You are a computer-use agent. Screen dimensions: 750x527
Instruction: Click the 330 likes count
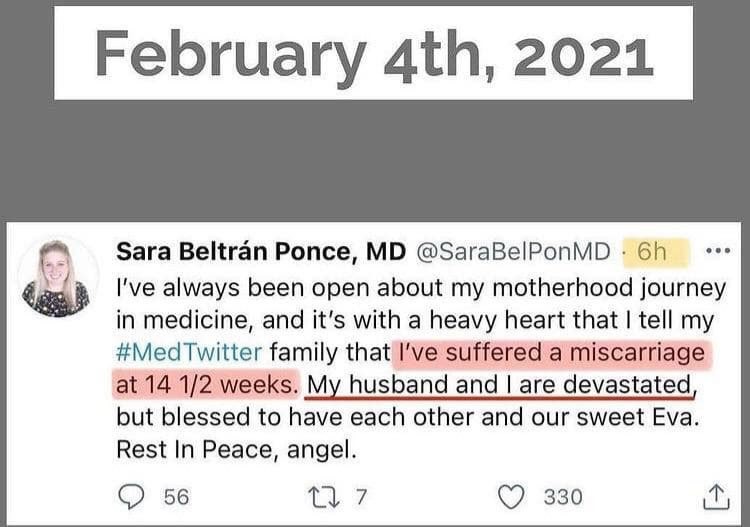click(563, 495)
